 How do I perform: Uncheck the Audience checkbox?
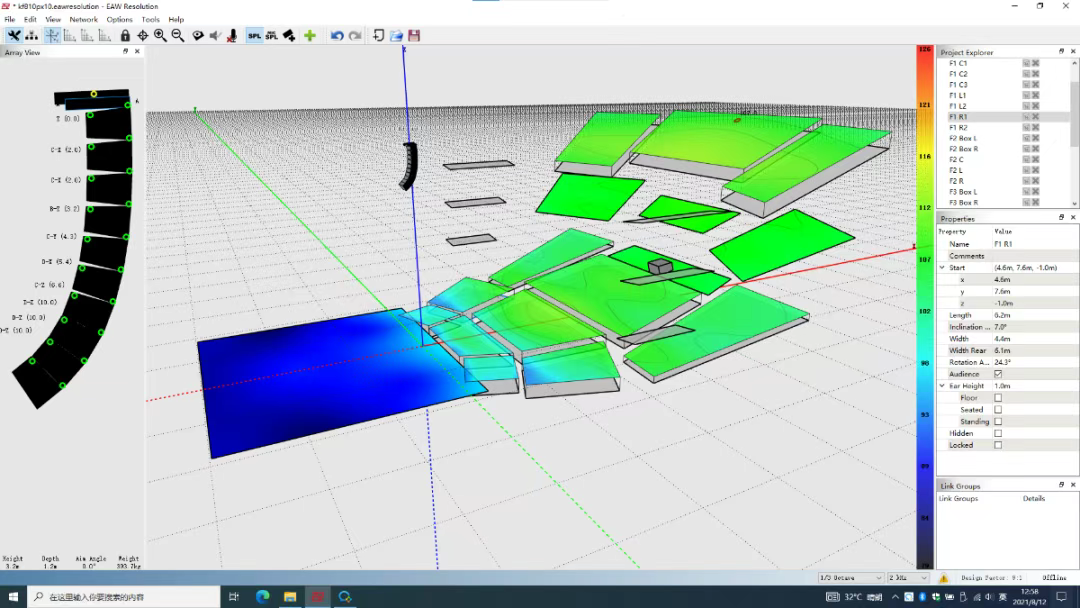pyautogui.click(x=997, y=374)
